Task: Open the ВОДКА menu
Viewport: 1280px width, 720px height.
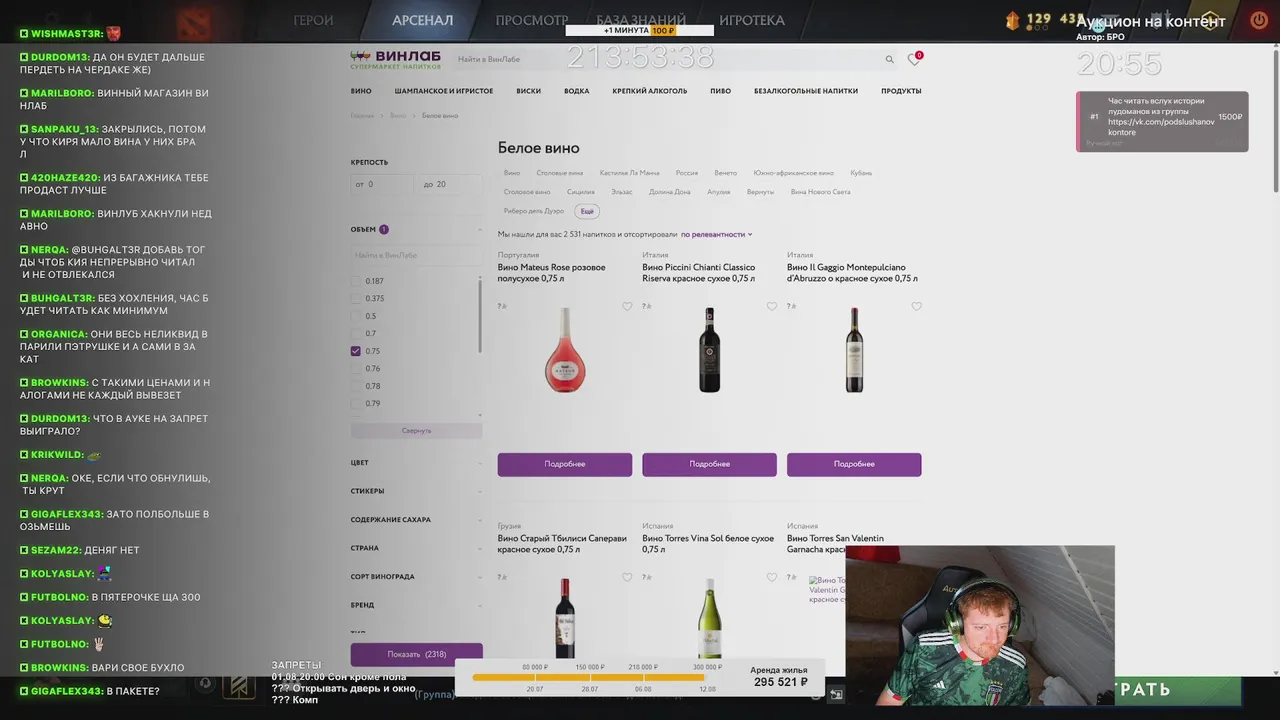Action: [576, 91]
